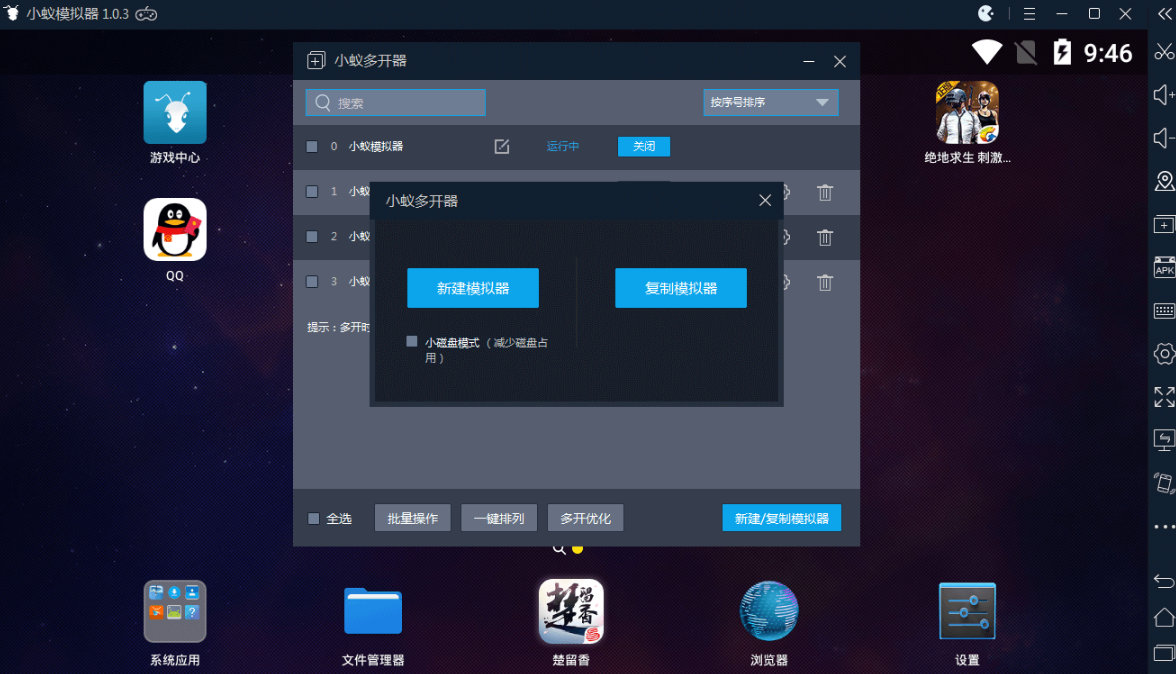Shake the device using the phone shake icon
Image resolution: width=1176 pixels, height=674 pixels.
coord(1162,482)
